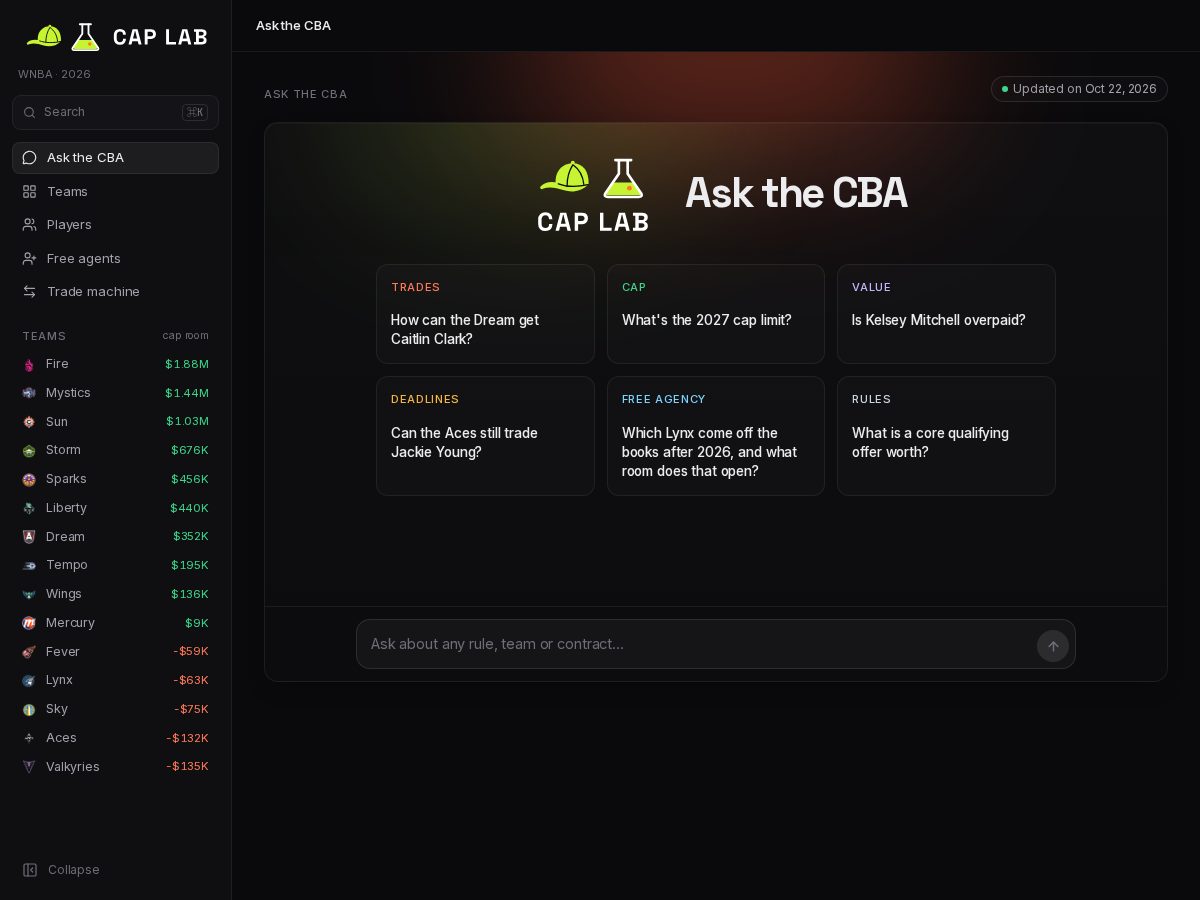This screenshot has width=1200, height=900.
Task: Click the Sky cap room -$75K
Action: [x=191, y=709]
